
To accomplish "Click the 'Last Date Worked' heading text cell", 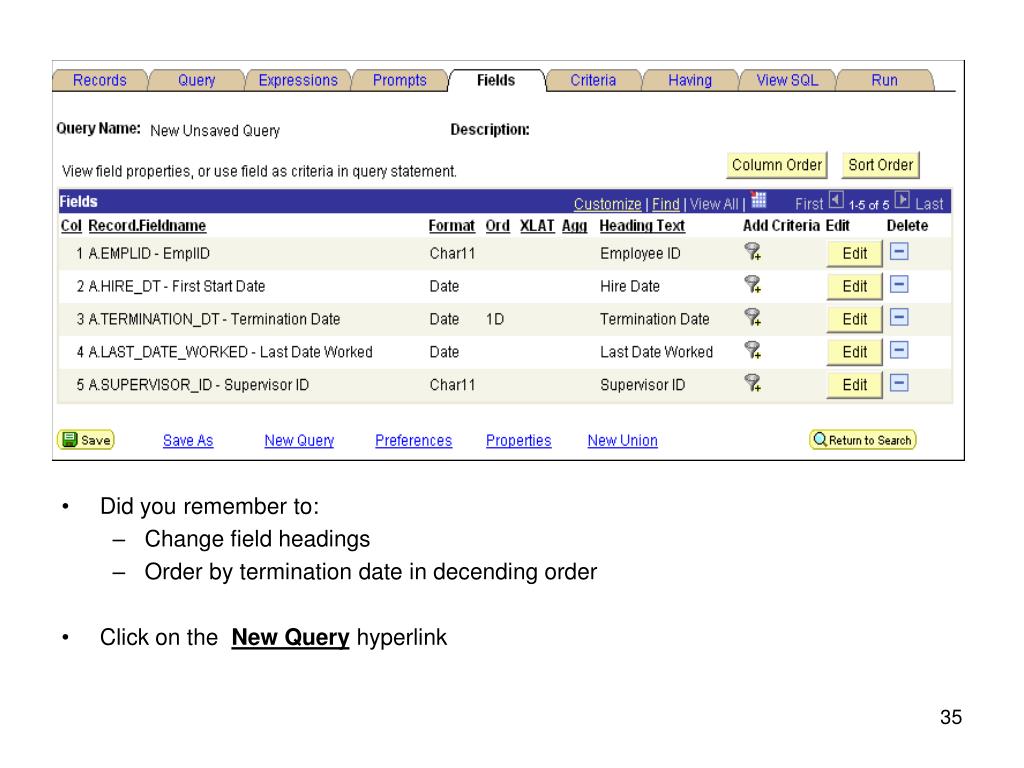I will (x=656, y=353).
